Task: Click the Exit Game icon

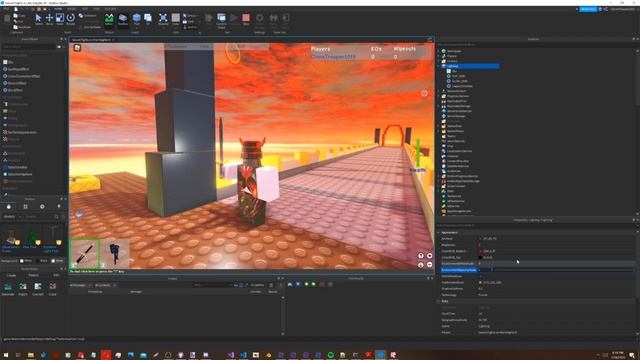Action: point(286,19)
